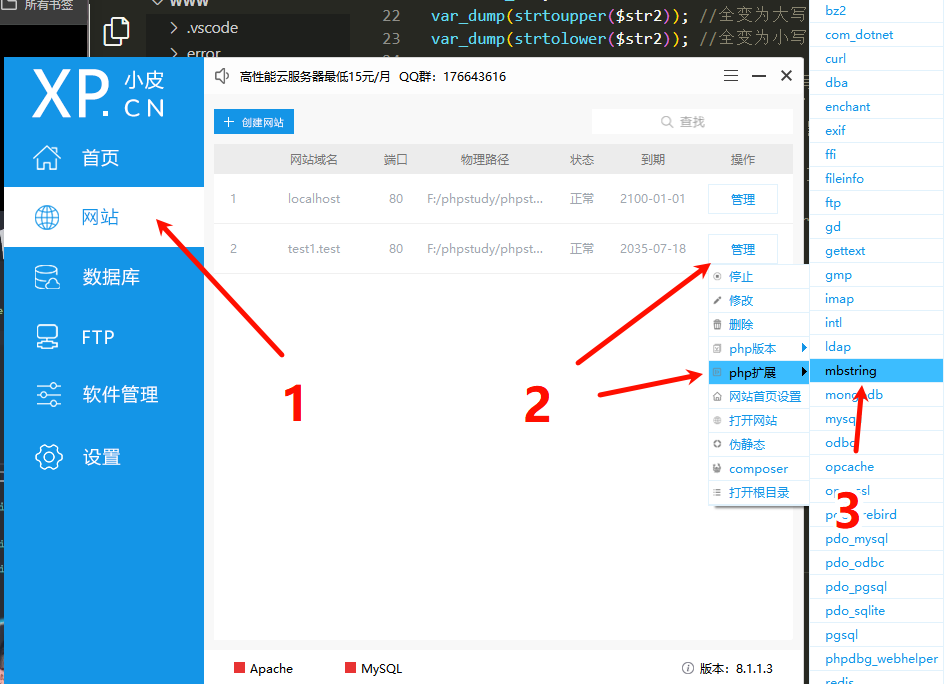Click the speaker announcement icon
The image size is (944, 684).
[x=222, y=76]
